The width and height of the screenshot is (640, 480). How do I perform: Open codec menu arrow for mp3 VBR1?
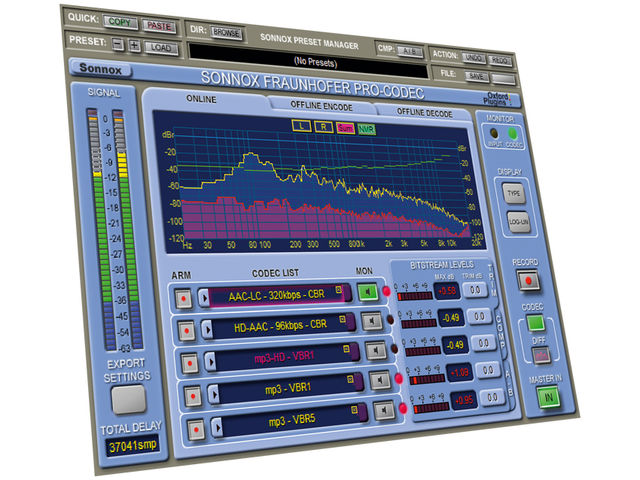coord(214,394)
